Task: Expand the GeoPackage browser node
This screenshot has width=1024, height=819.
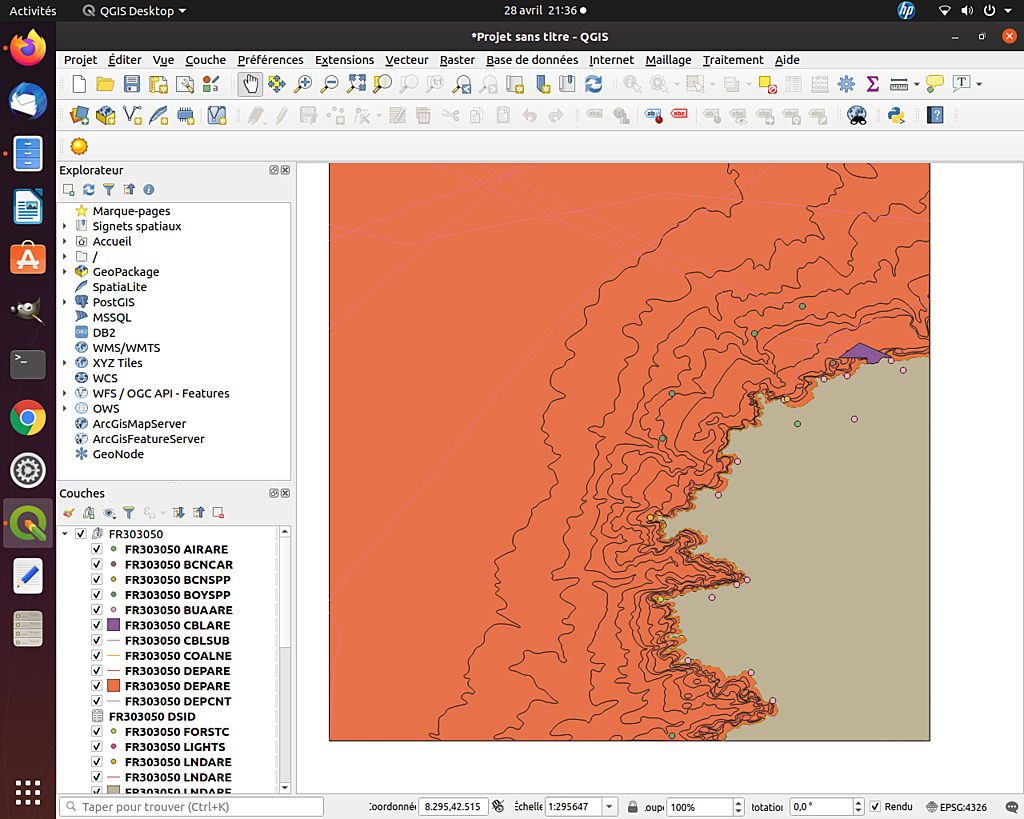Action: 65,272
